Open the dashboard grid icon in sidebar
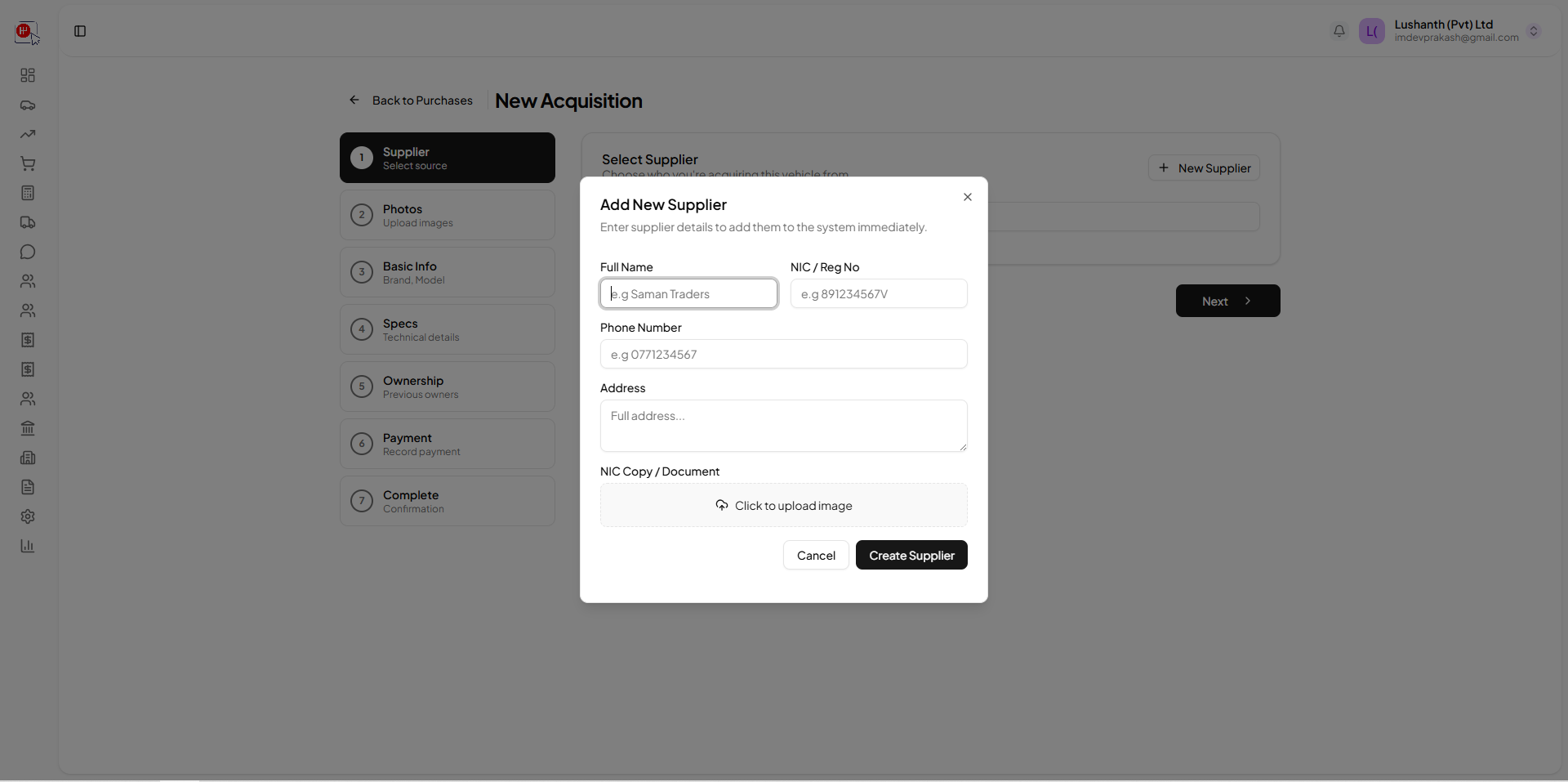The height and width of the screenshot is (782, 1568). click(28, 75)
